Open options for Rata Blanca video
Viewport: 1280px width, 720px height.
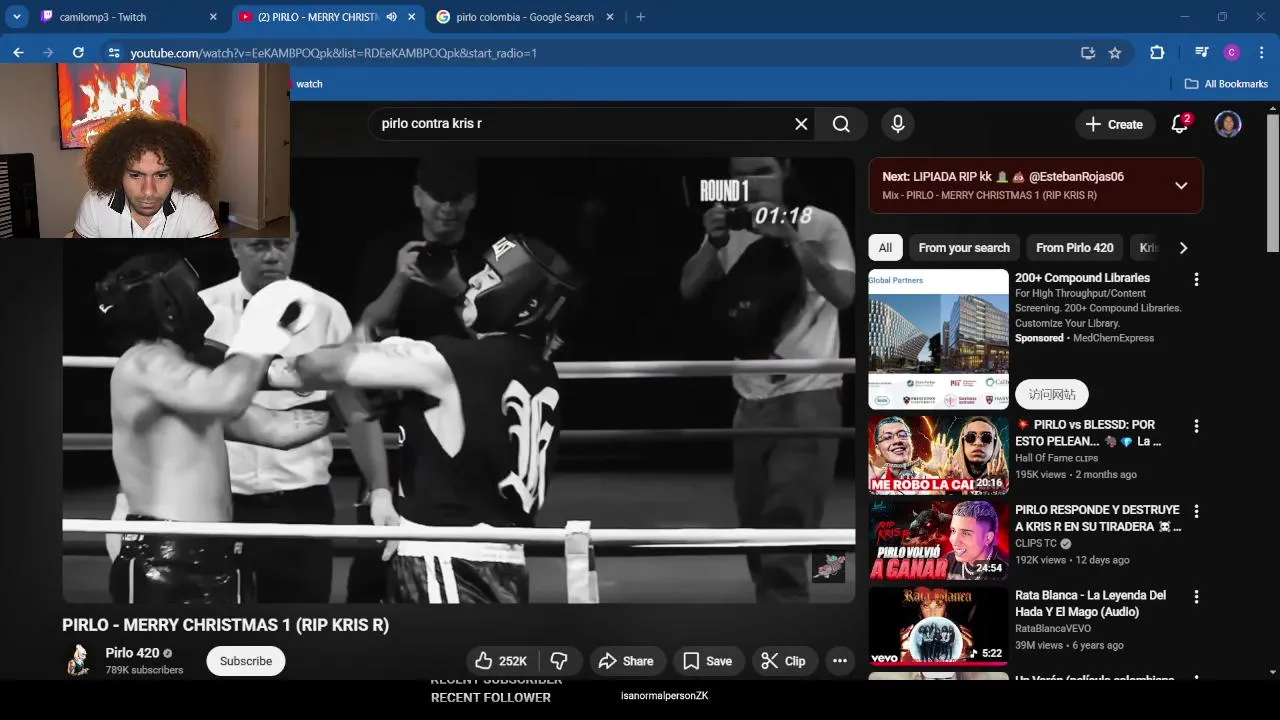pos(1196,597)
